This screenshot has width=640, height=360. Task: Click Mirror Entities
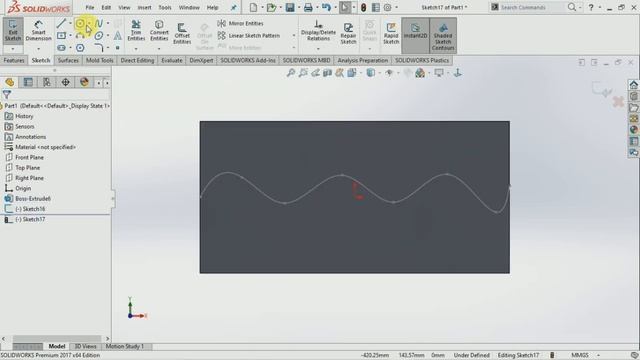tap(240, 23)
